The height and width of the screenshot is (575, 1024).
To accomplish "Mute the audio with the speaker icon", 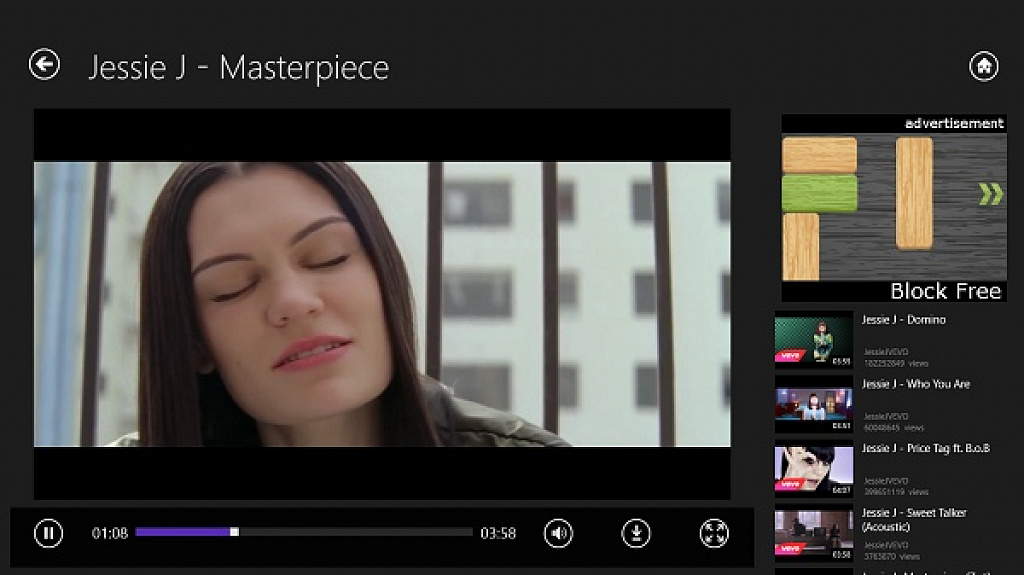I will click(x=558, y=533).
